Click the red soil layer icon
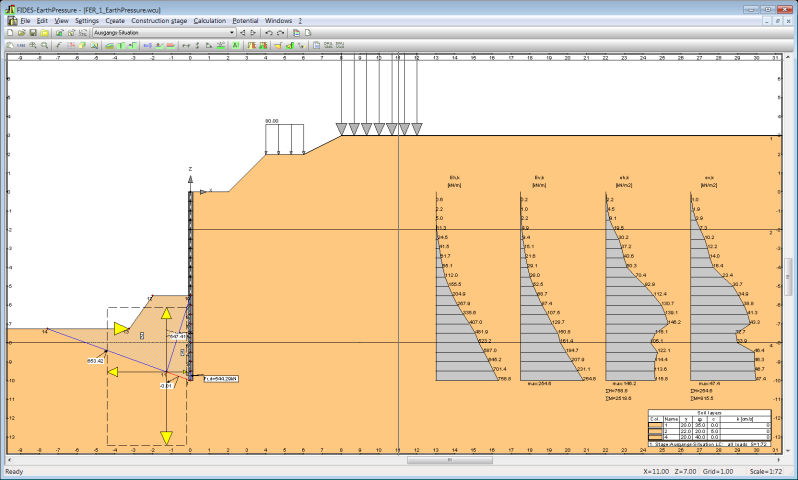Screen dimensions: 798x480 click(170, 45)
